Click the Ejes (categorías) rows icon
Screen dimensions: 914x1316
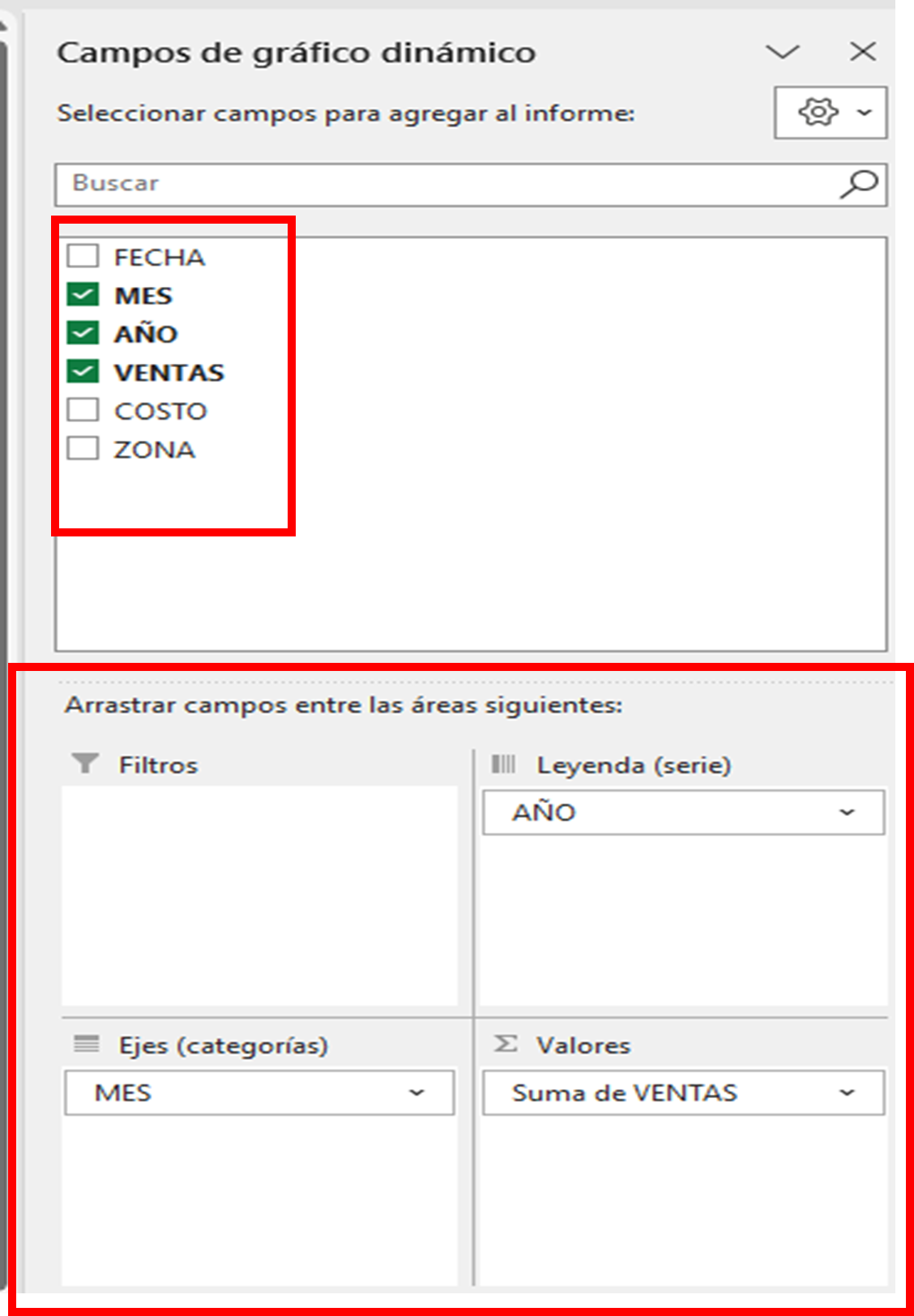point(86,1044)
